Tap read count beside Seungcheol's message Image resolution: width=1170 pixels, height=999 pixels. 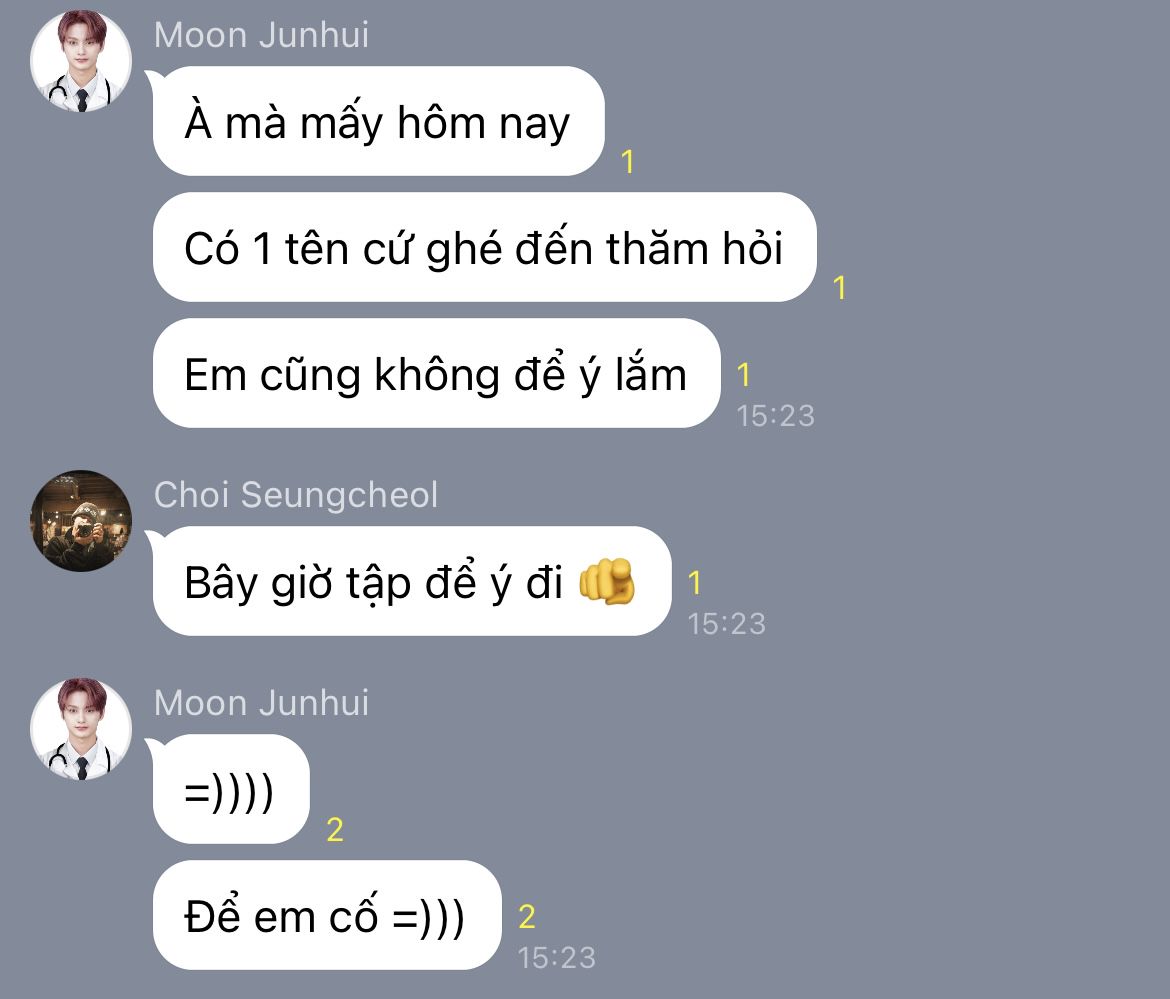pyautogui.click(x=695, y=583)
